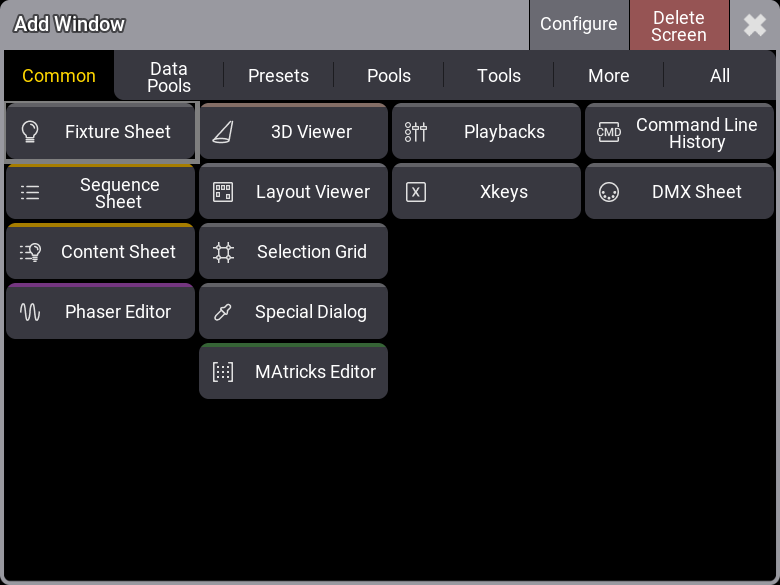Click the Command Line History CMD icon
The height and width of the screenshot is (585, 780).
tap(609, 132)
